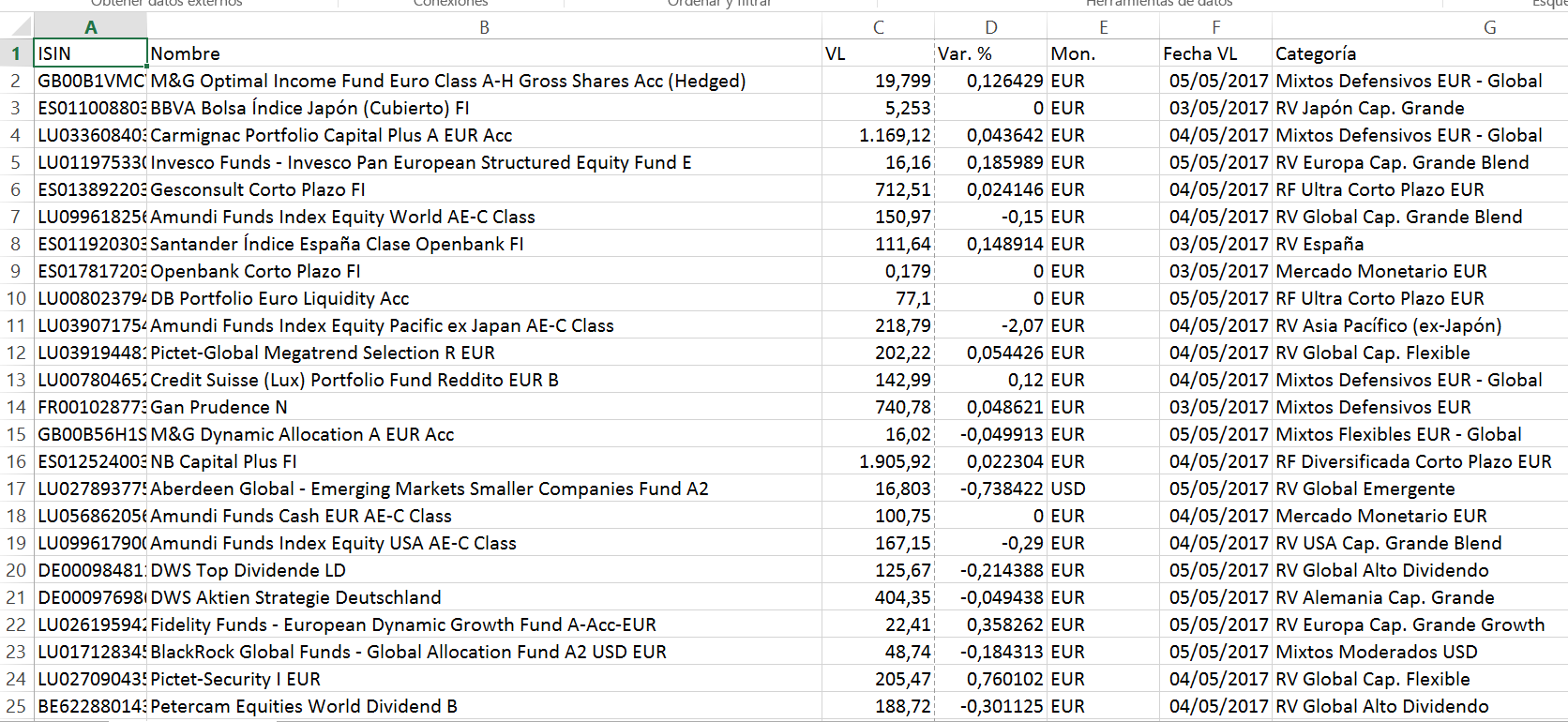The image size is (1568, 722).
Task: Select column B header
Action: coord(485,27)
